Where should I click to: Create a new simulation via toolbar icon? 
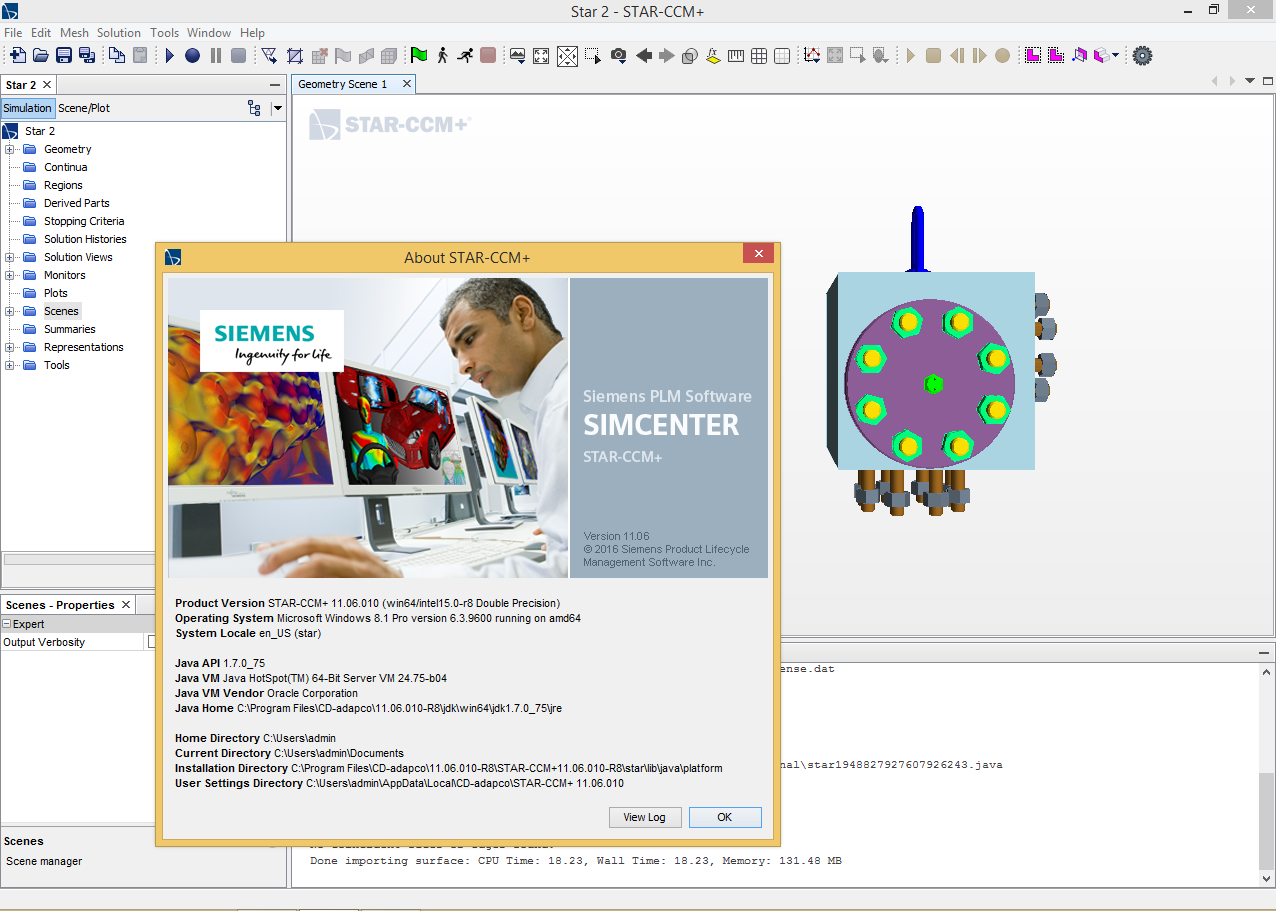point(18,56)
